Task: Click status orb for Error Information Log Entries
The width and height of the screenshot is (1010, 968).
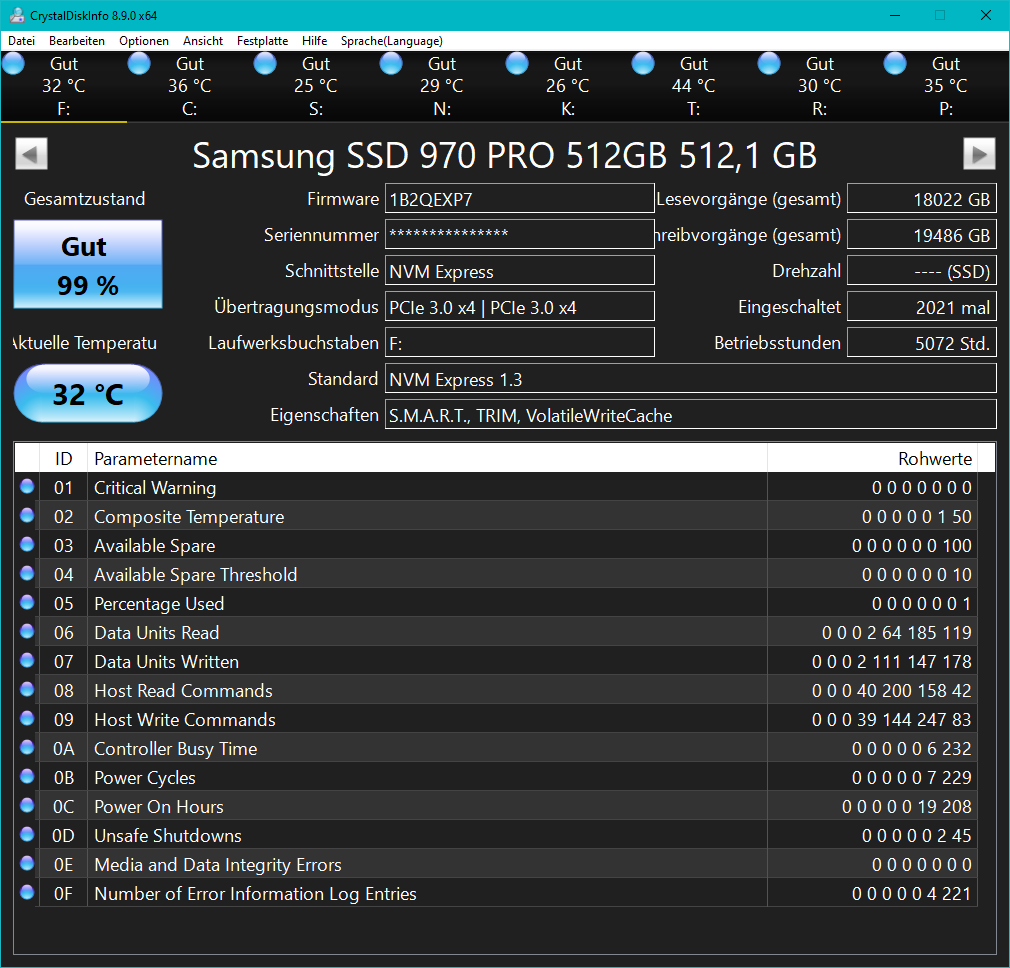Action: tap(27, 892)
